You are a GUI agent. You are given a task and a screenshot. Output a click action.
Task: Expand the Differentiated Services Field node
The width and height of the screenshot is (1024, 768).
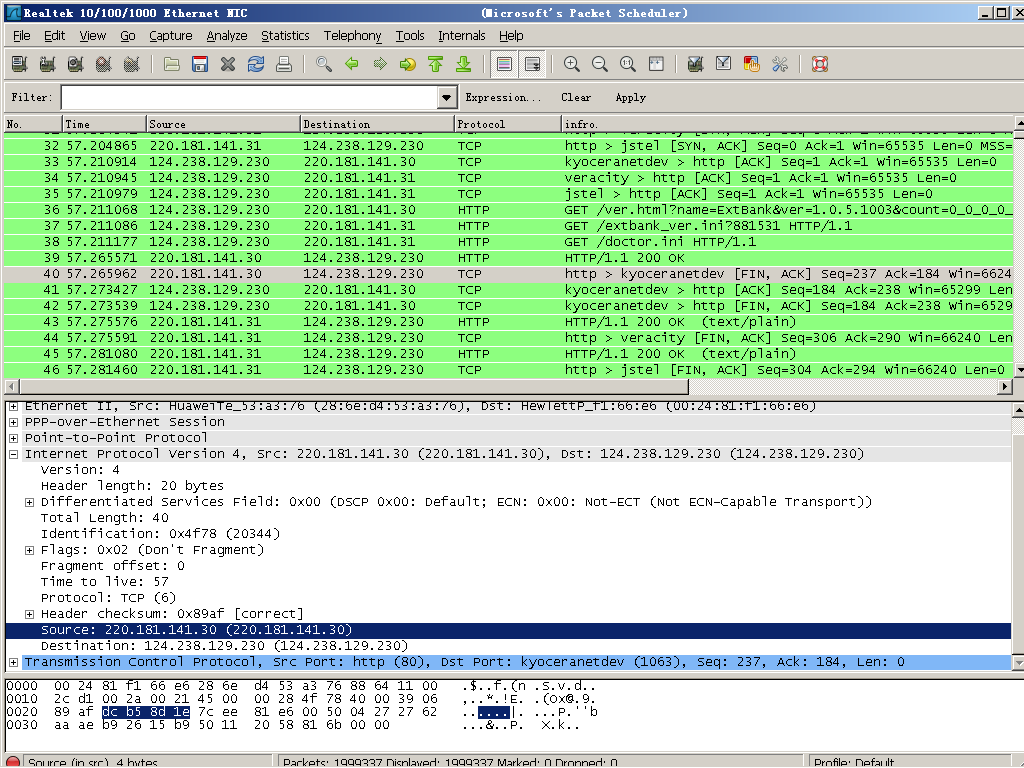pyautogui.click(x=29, y=502)
